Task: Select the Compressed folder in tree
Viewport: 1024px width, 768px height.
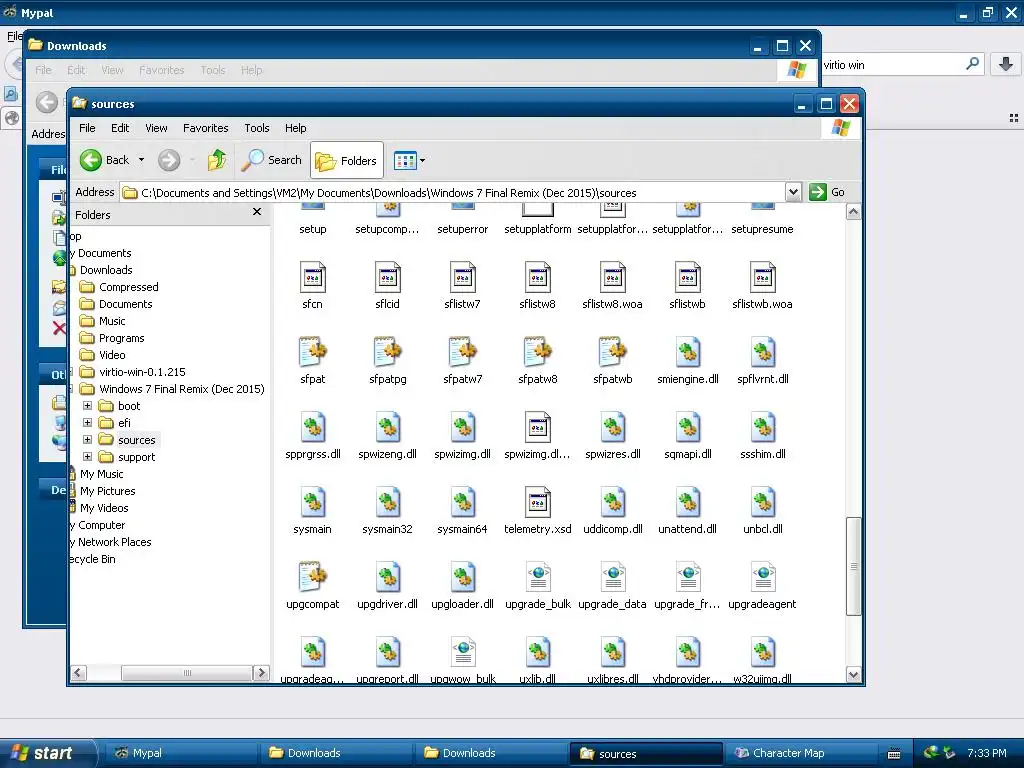Action: (x=119, y=287)
